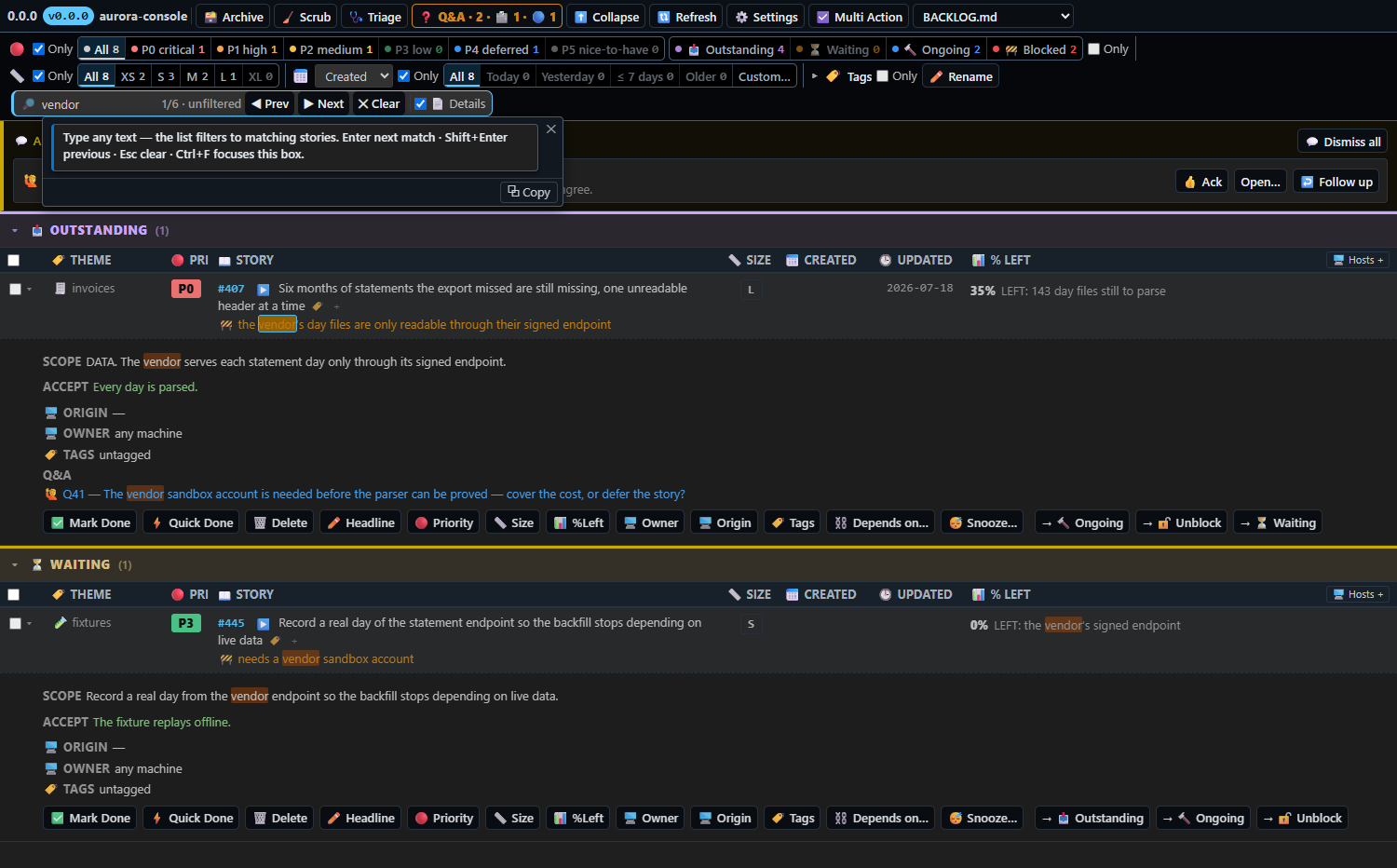Viewport: 1397px width, 868px height.
Task: Jump to the Next search match
Action: coord(323,104)
